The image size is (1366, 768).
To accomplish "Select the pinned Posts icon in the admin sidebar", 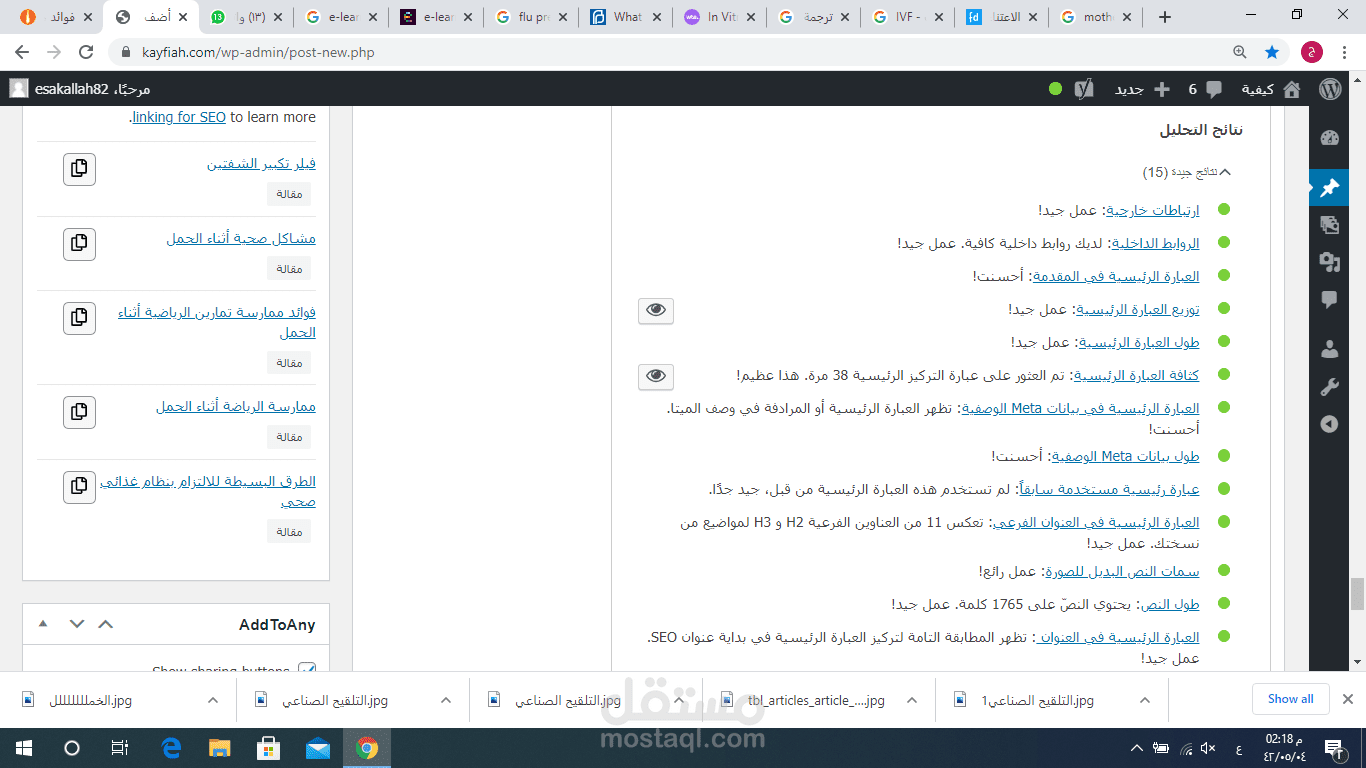I will [x=1329, y=186].
